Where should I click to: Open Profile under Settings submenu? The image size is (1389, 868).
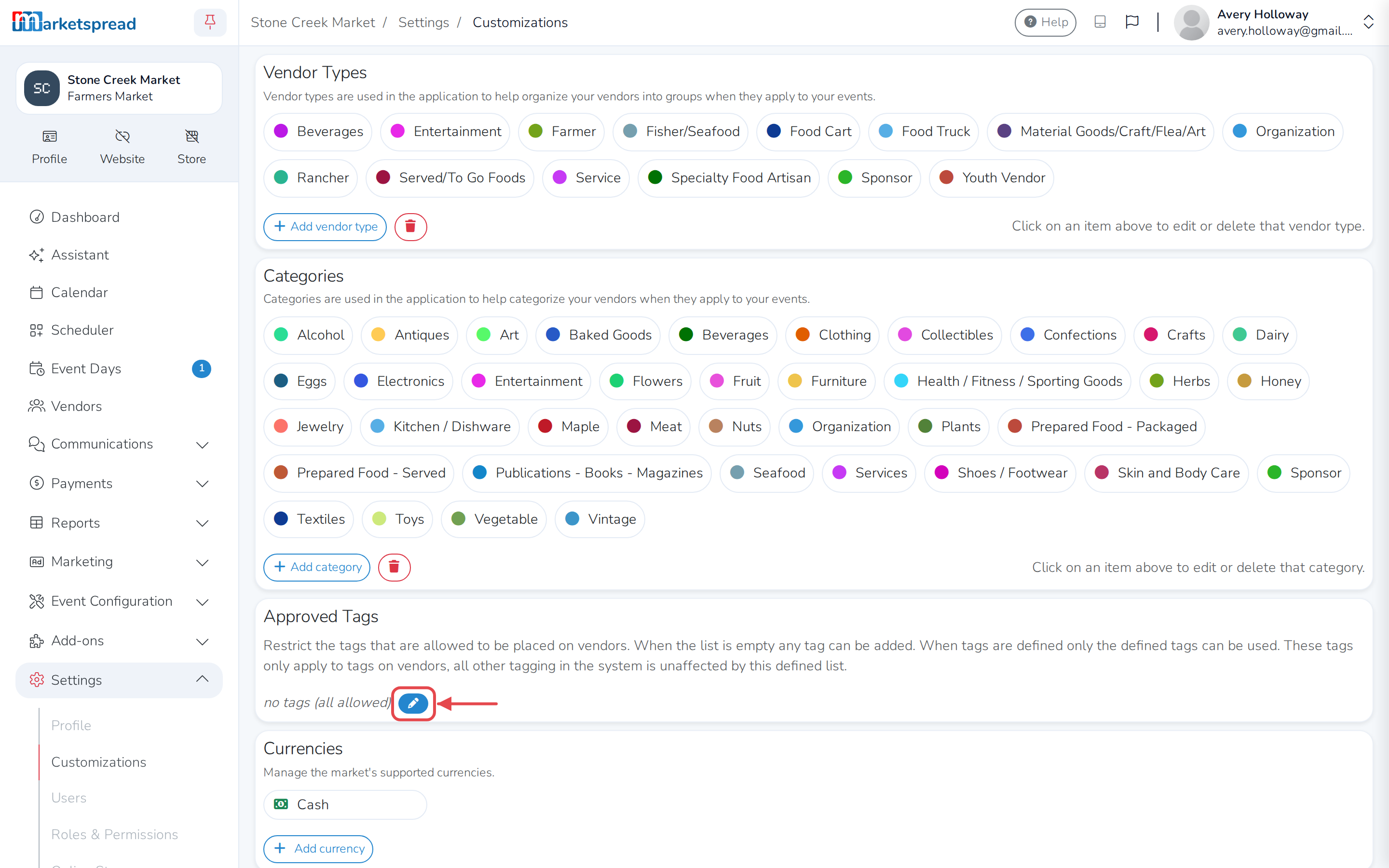[x=71, y=725]
